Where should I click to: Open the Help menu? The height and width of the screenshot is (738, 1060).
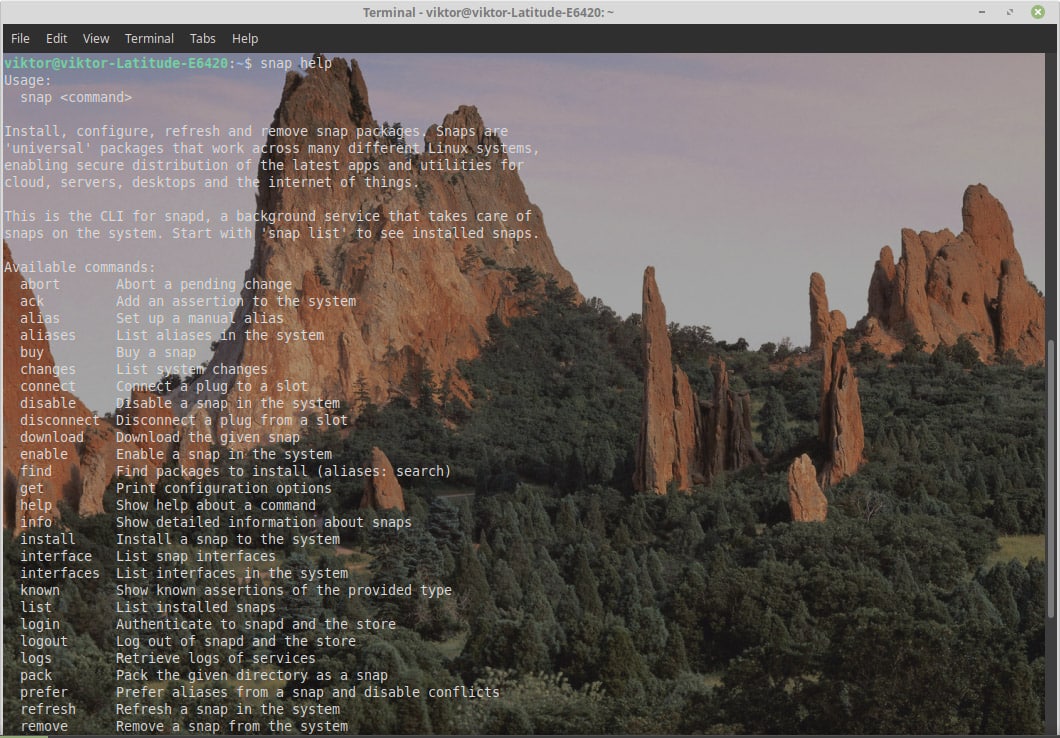244,38
